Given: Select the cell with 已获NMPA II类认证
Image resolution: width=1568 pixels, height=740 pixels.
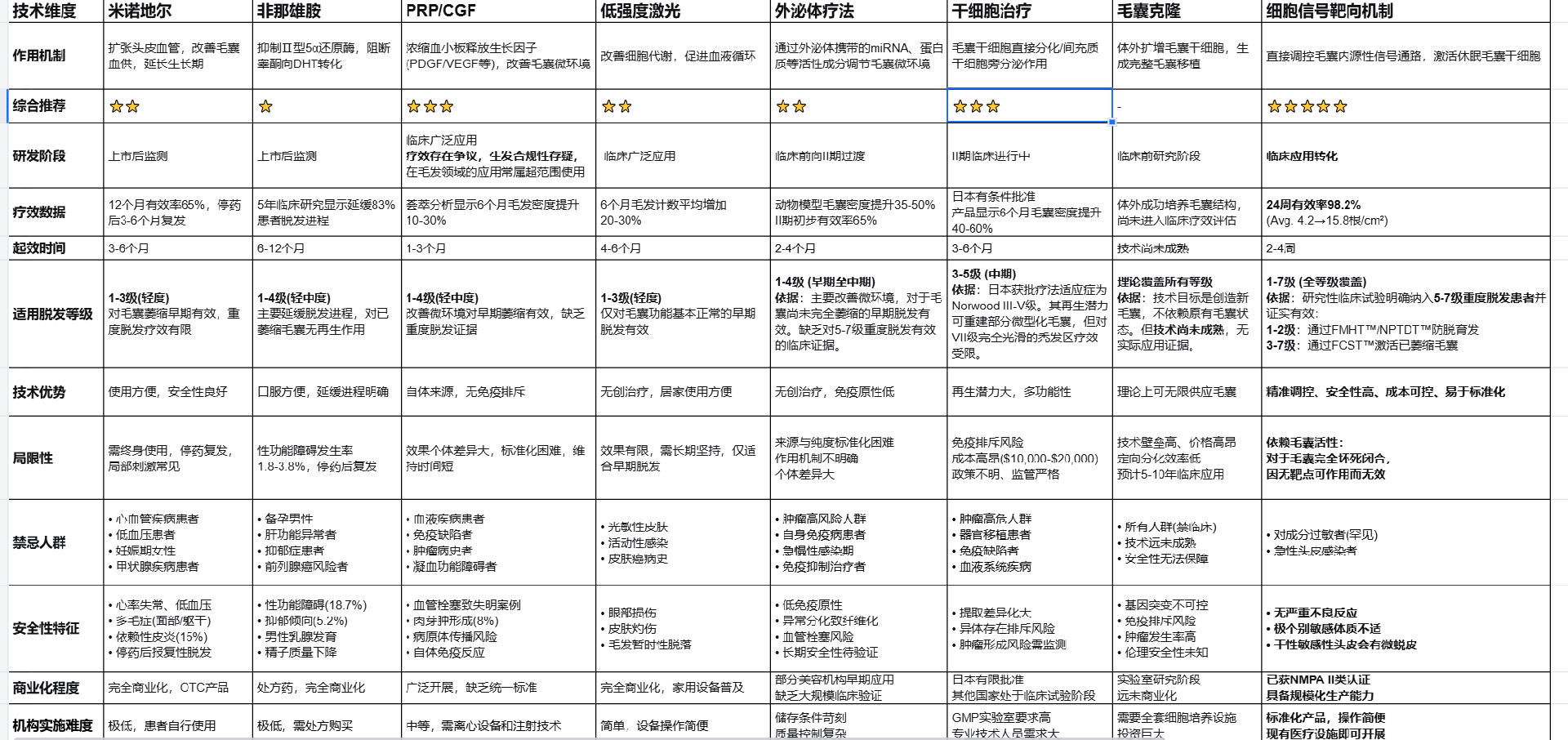Looking at the screenshot, I should [1405, 688].
